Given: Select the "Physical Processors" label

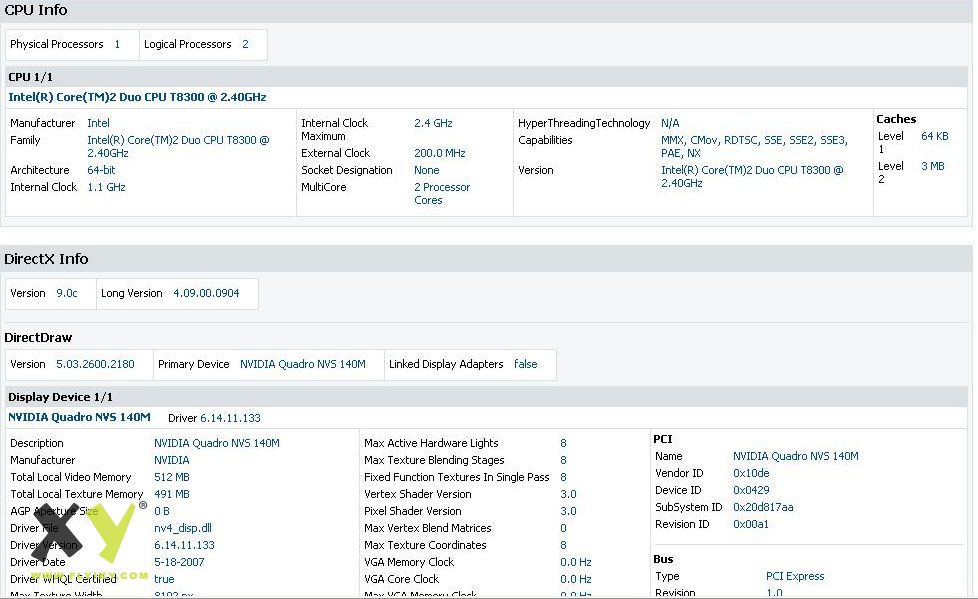Looking at the screenshot, I should tap(57, 44).
